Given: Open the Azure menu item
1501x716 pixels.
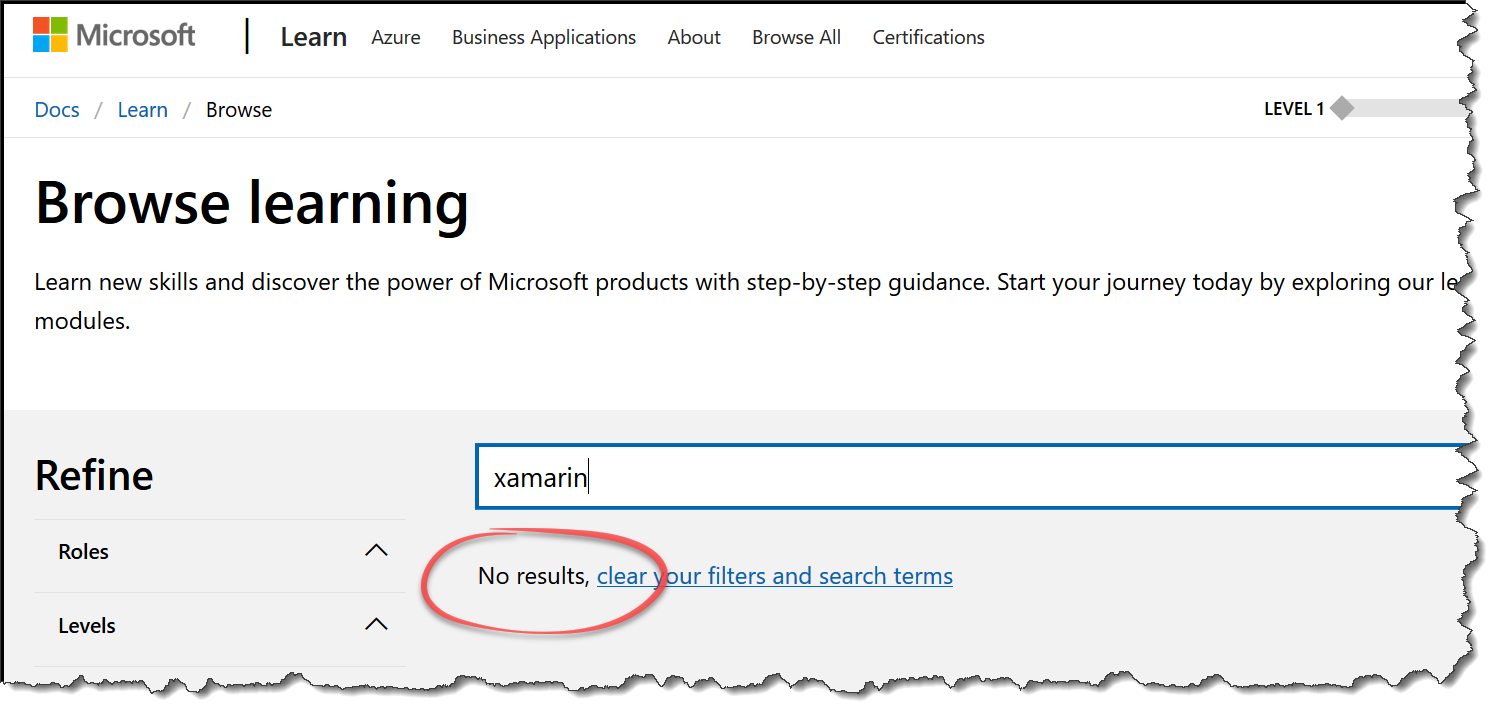Looking at the screenshot, I should 396,37.
